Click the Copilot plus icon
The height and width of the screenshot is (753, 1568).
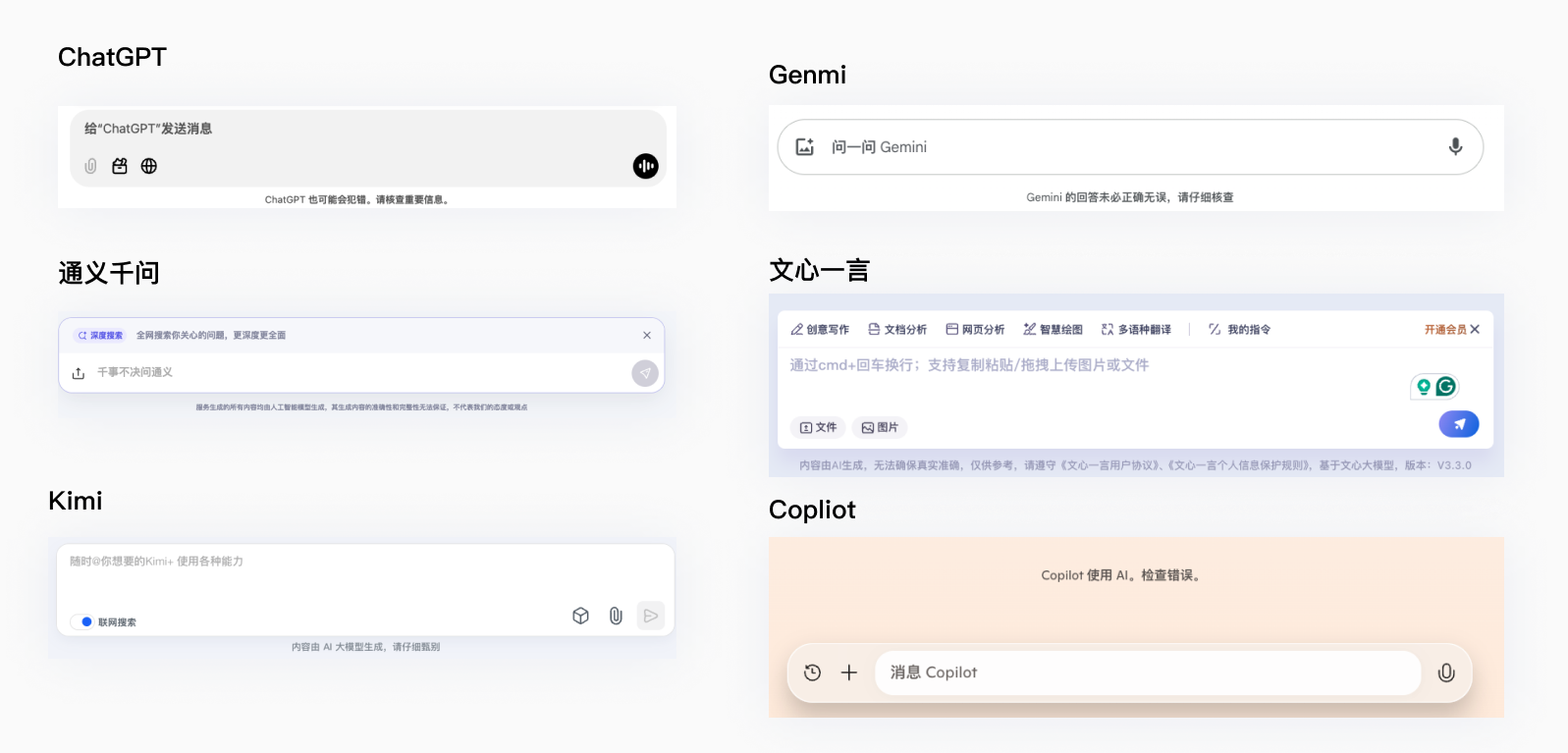tap(849, 672)
